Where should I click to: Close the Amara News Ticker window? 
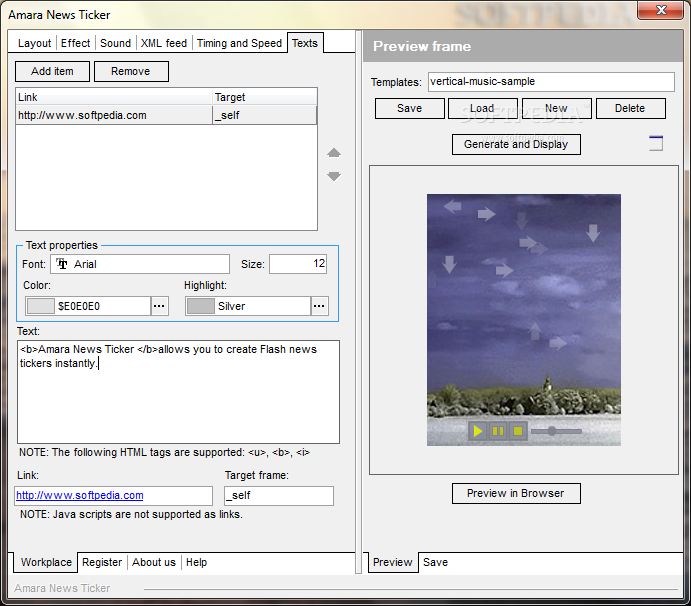[x=660, y=10]
